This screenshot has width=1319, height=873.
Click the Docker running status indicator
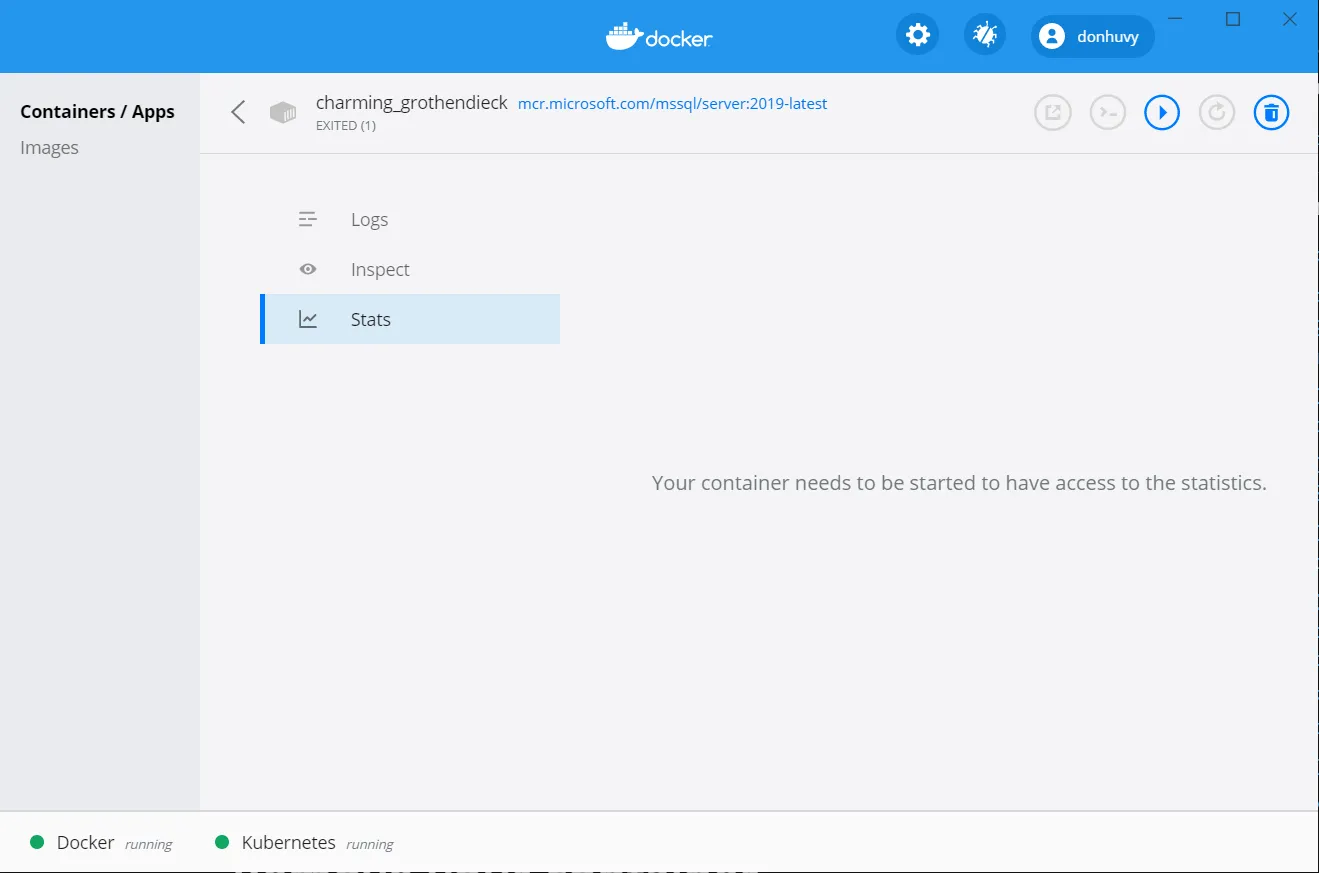101,843
